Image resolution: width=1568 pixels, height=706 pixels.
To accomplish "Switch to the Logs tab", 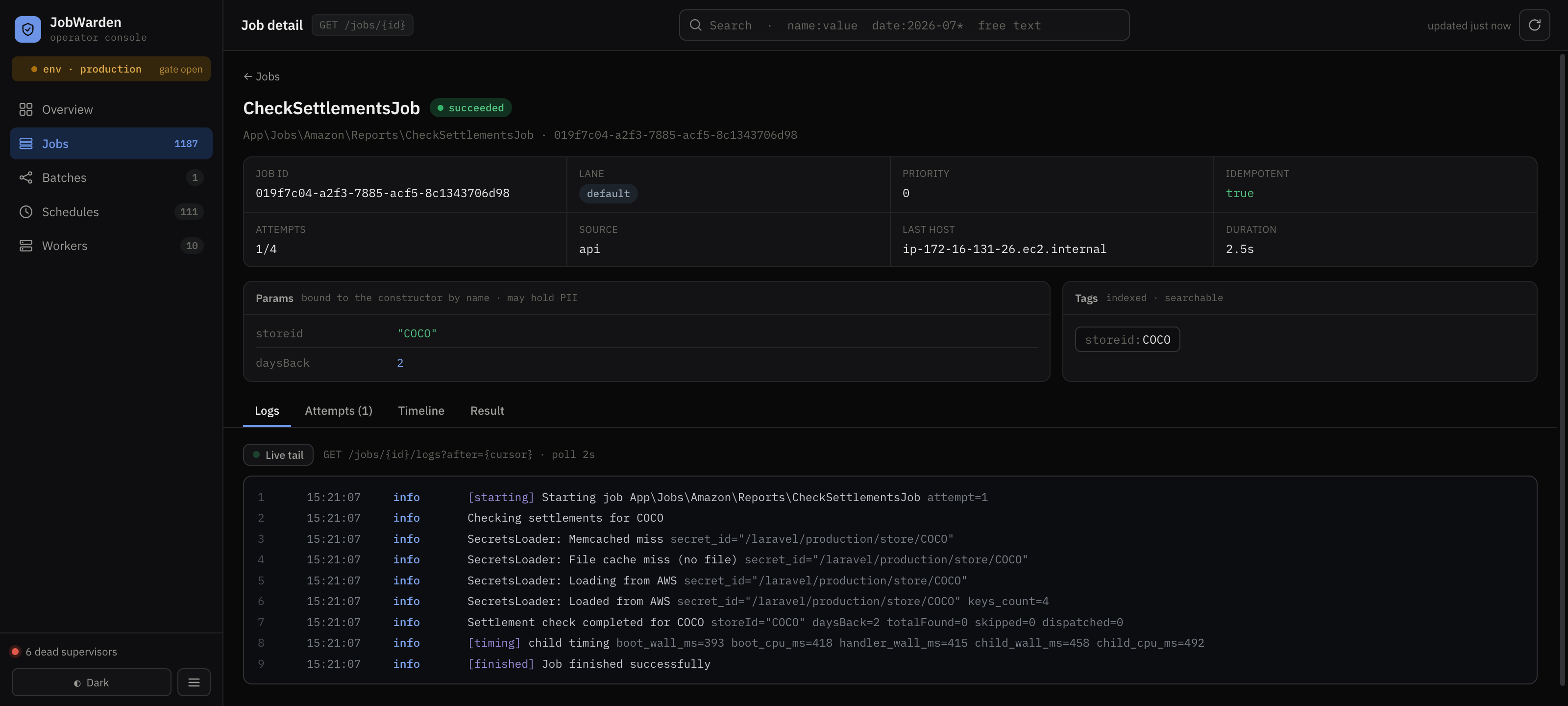I will (x=267, y=410).
